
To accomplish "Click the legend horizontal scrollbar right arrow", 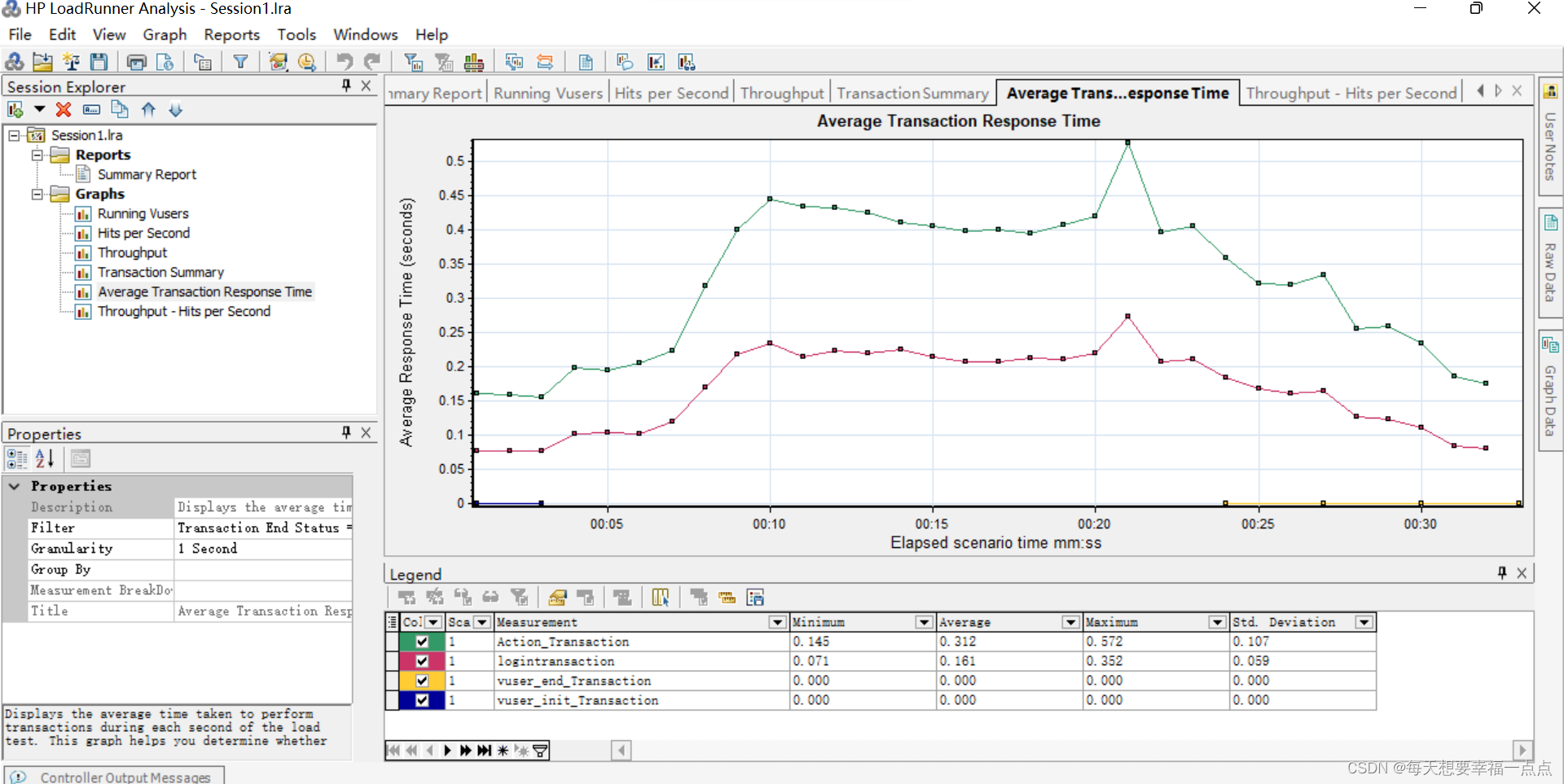I will (1522, 750).
